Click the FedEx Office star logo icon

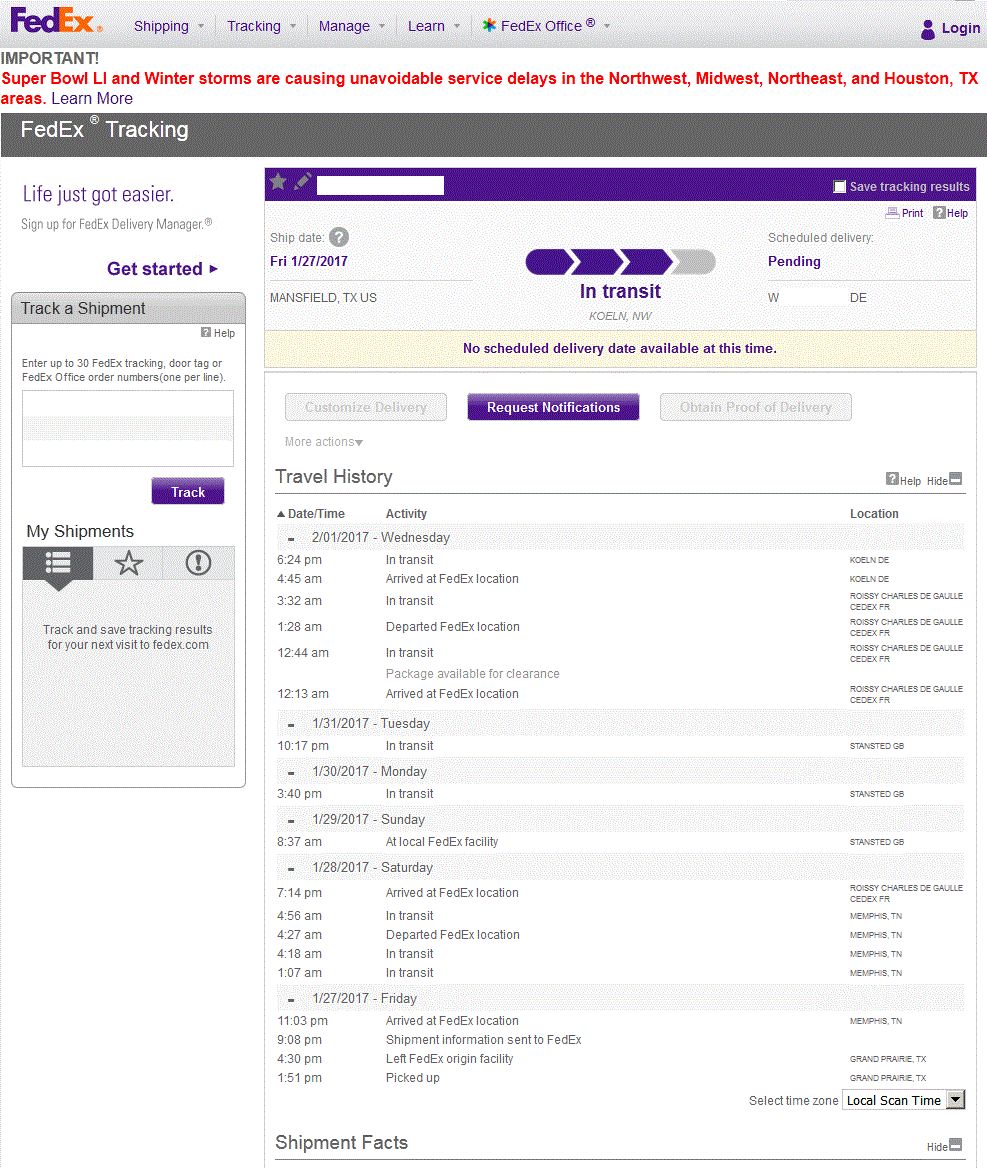coord(489,26)
